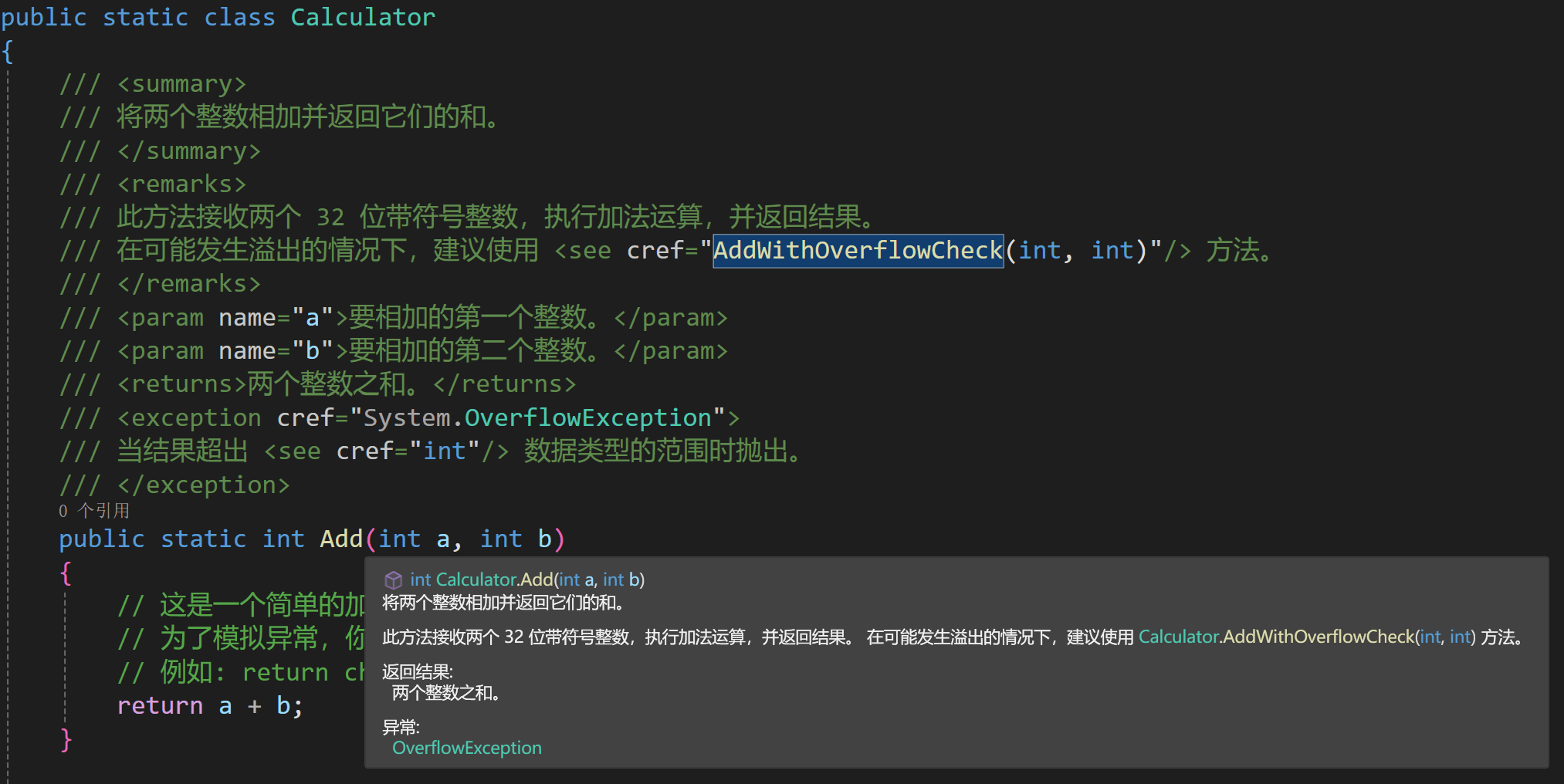The image size is (1564, 784).
Task: Click the method cube icon in tooltip
Action: (x=393, y=580)
